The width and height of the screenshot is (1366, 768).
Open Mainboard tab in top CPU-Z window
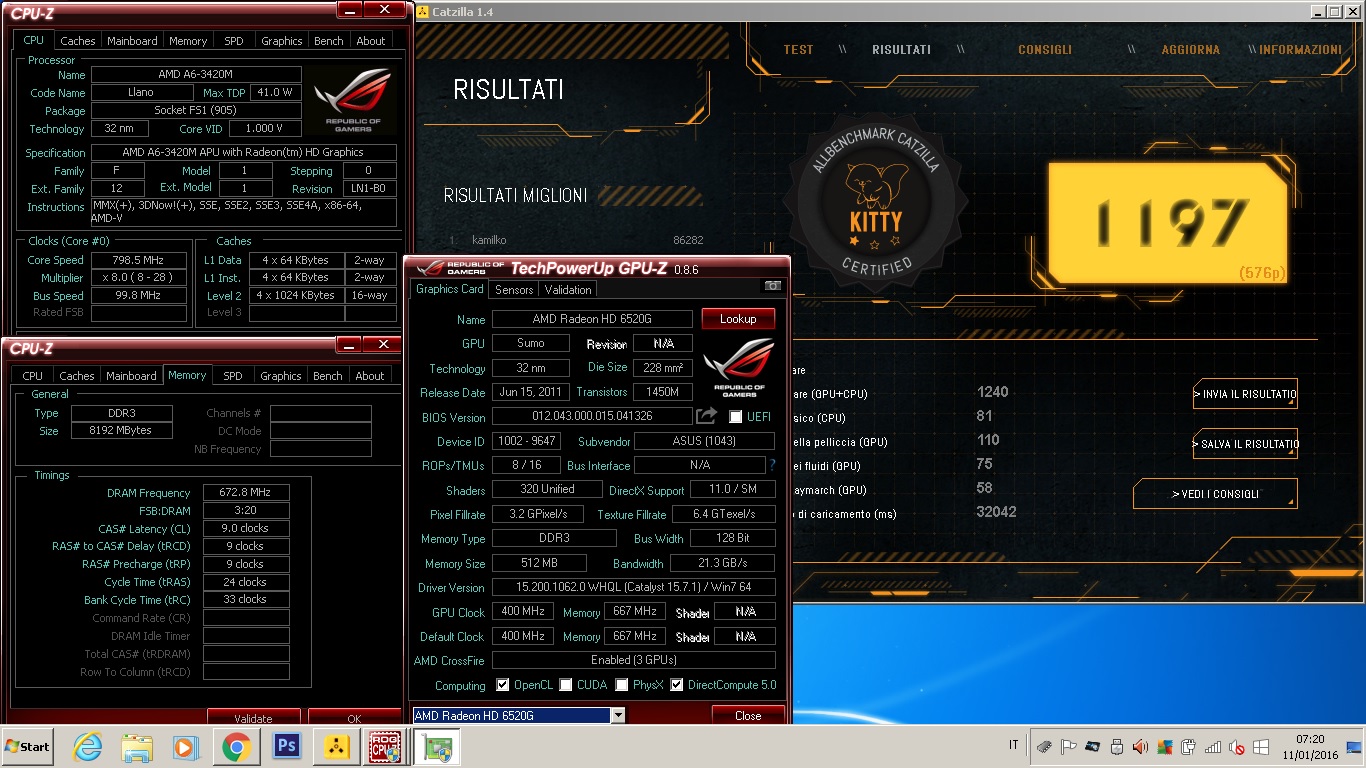tap(132, 41)
